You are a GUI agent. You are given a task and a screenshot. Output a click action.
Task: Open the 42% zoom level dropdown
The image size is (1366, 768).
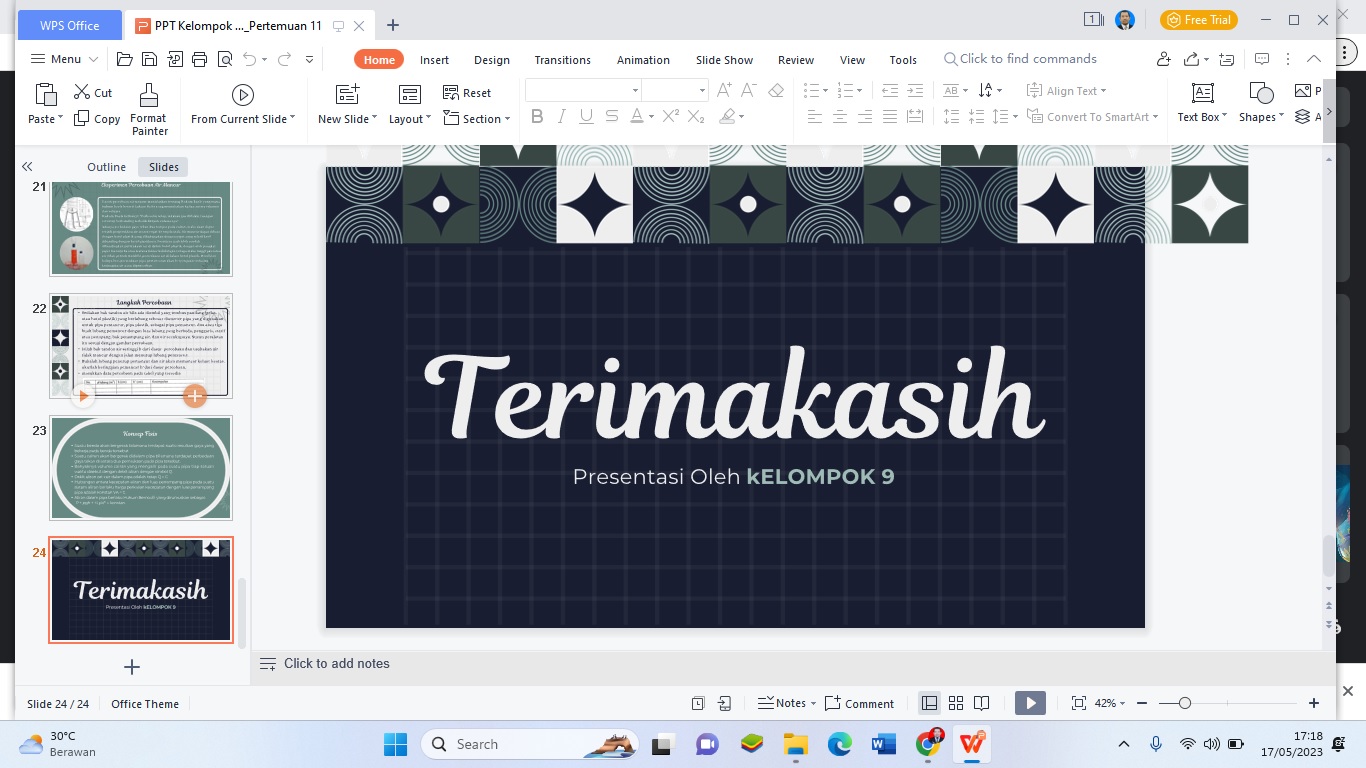(x=1109, y=703)
